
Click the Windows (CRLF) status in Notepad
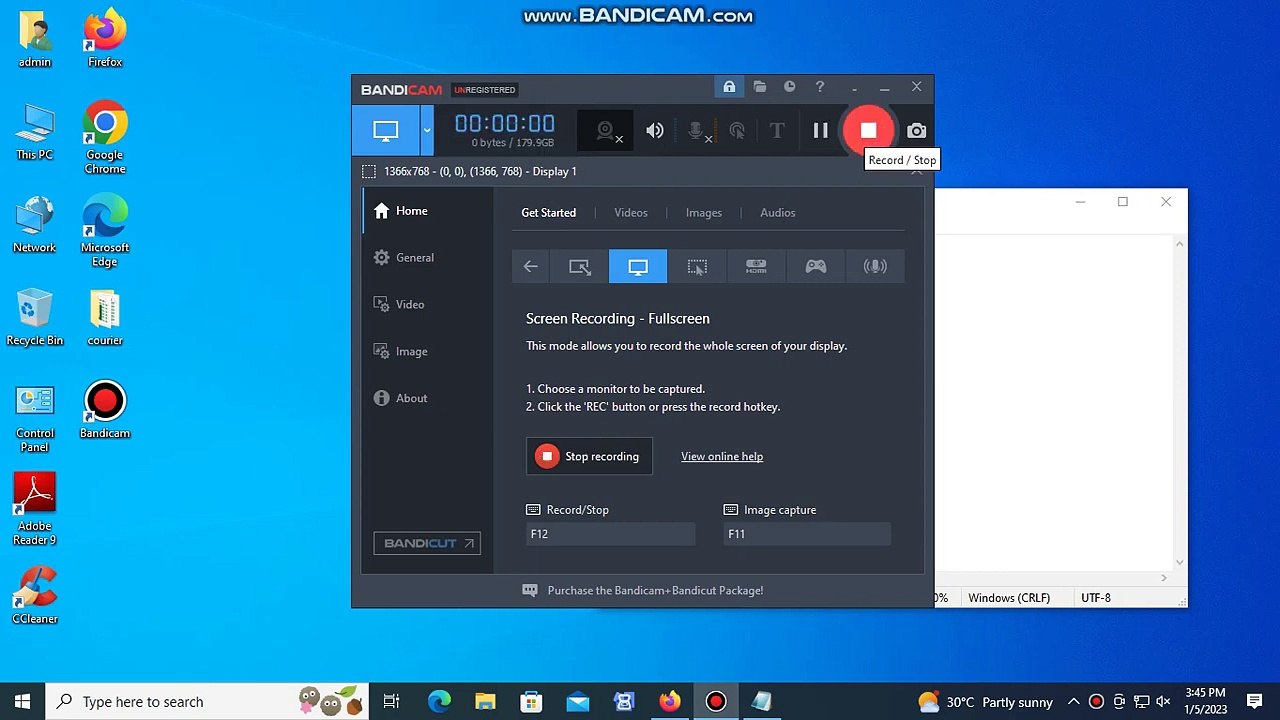tap(1009, 598)
